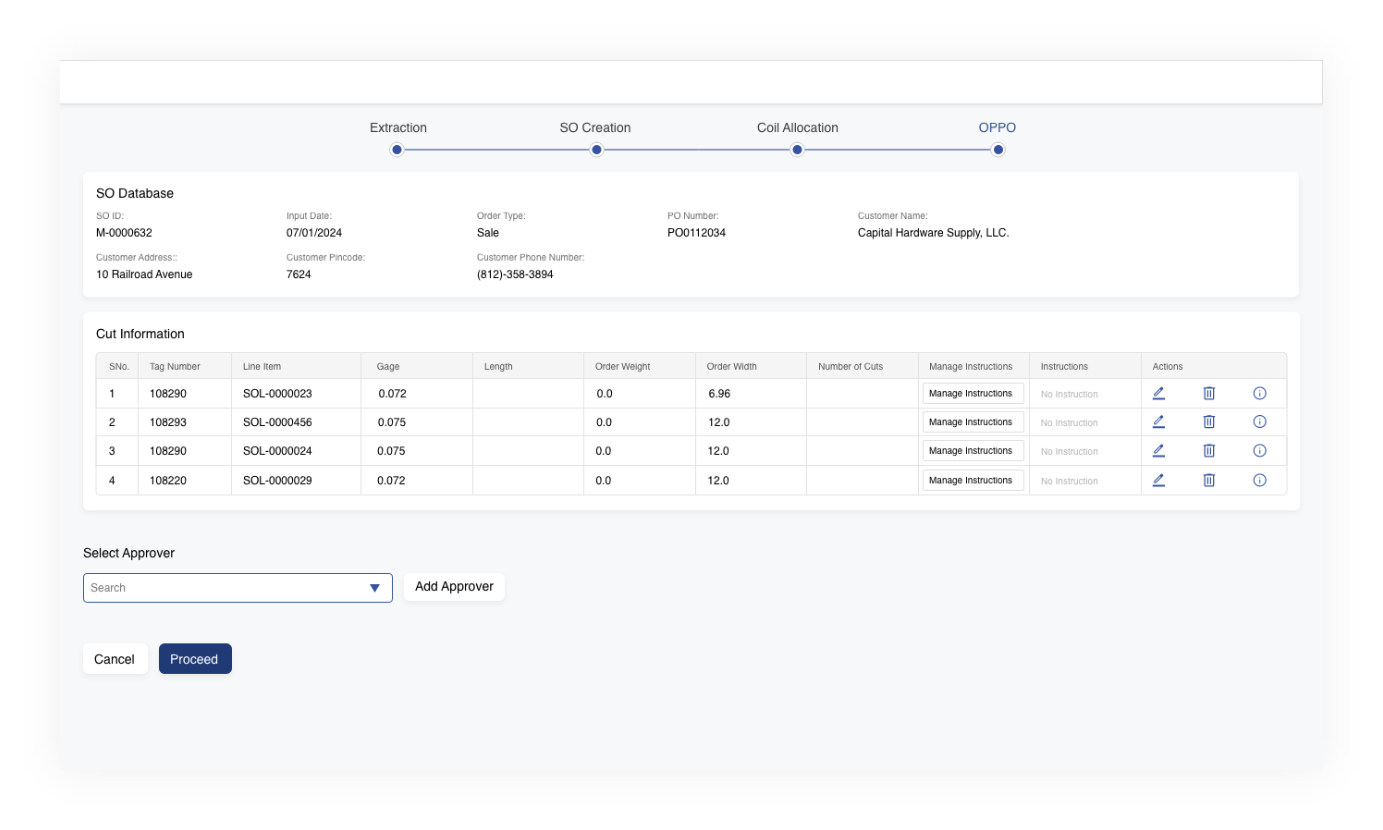Click the edit pencil icon for row 1
This screenshot has height=830, width=1383.
coord(1158,394)
